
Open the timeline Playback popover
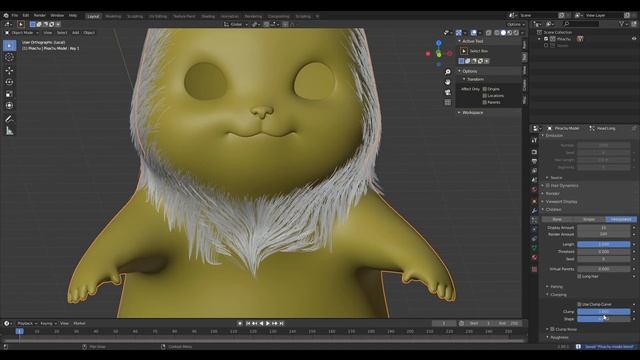(27, 323)
